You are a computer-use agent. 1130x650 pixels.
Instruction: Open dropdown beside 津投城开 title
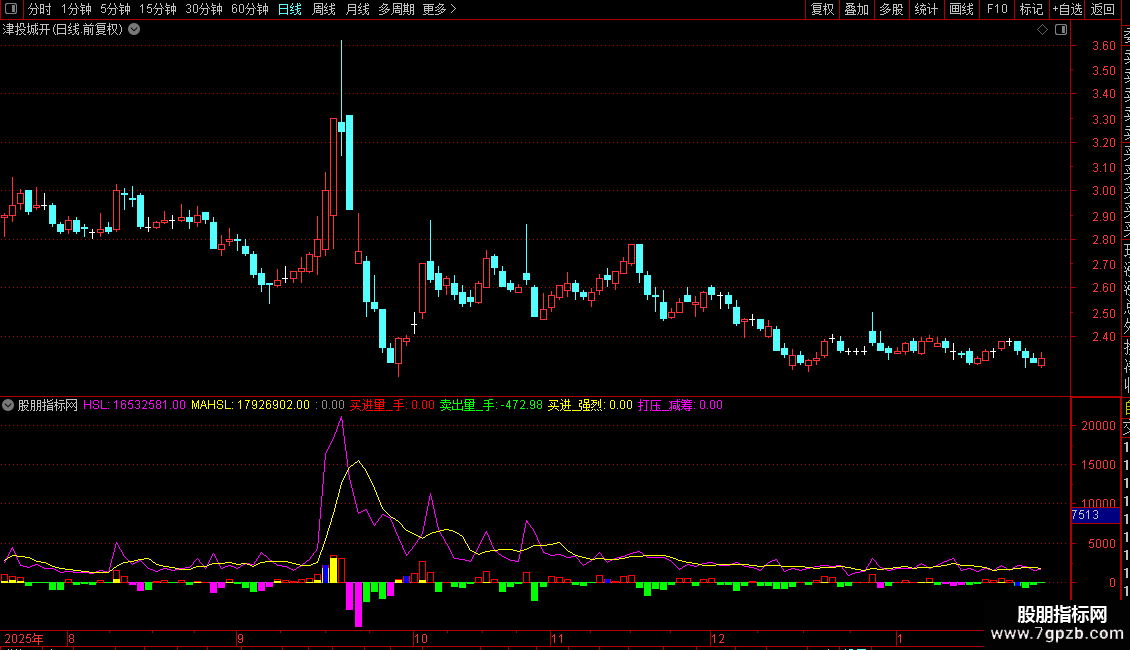click(134, 30)
